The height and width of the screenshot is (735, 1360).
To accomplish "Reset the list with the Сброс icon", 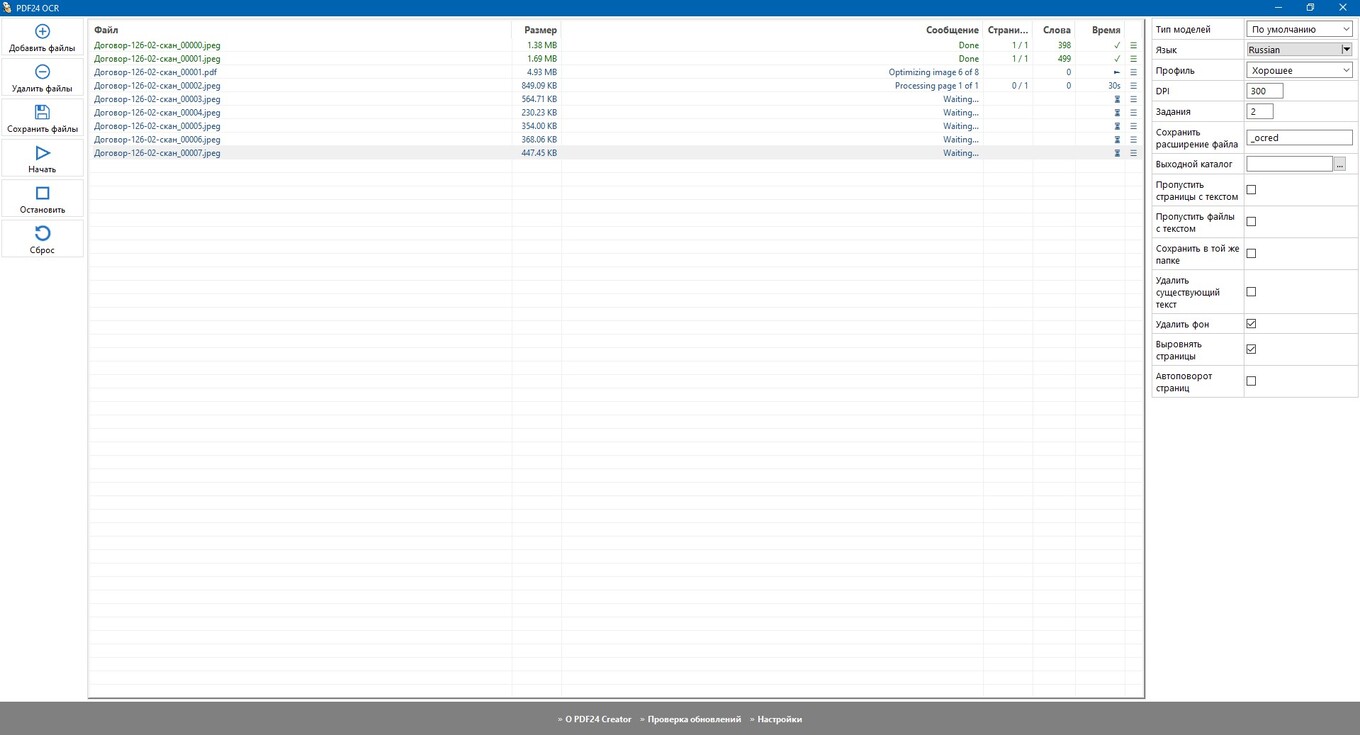I will 42,233.
